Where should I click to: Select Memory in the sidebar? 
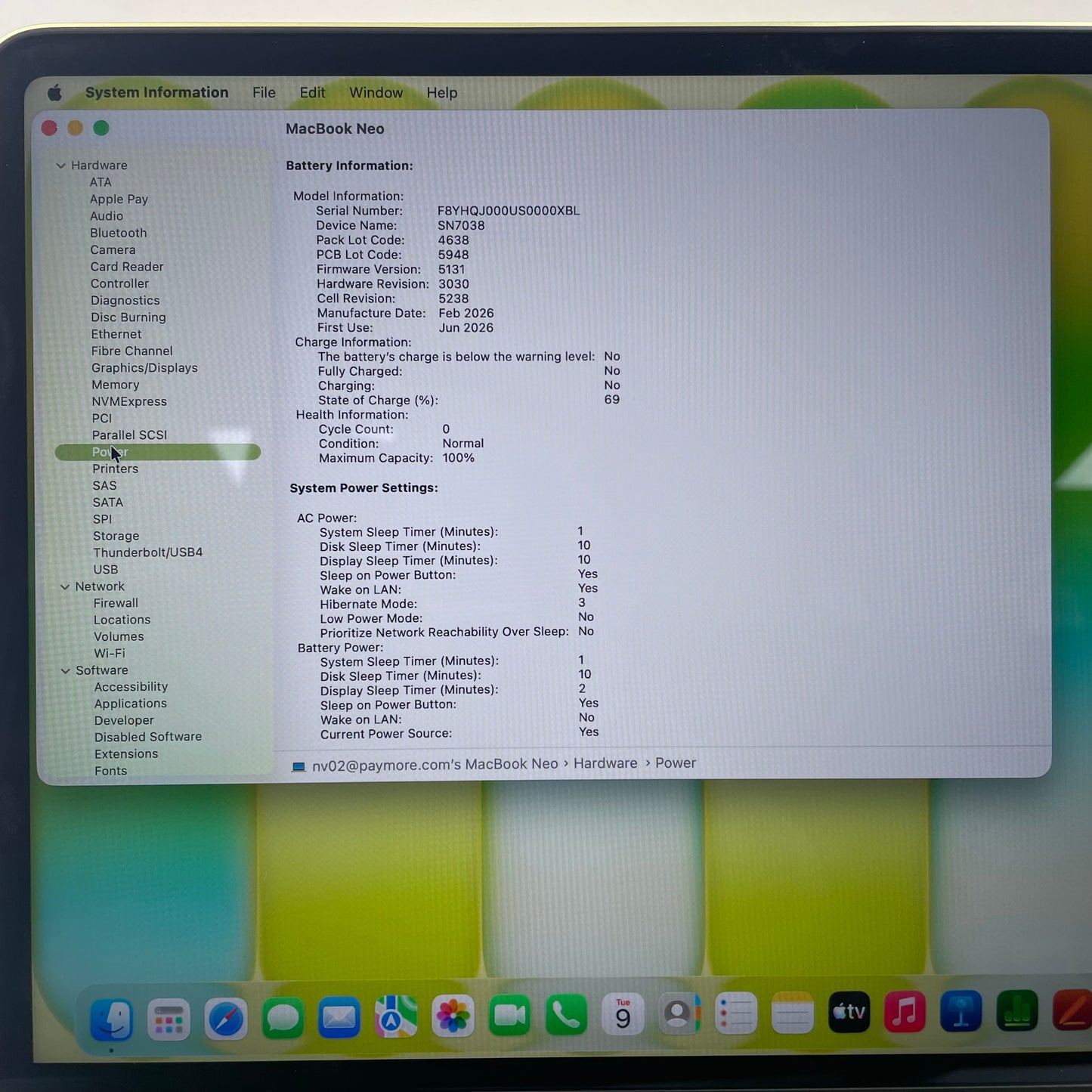[116, 385]
